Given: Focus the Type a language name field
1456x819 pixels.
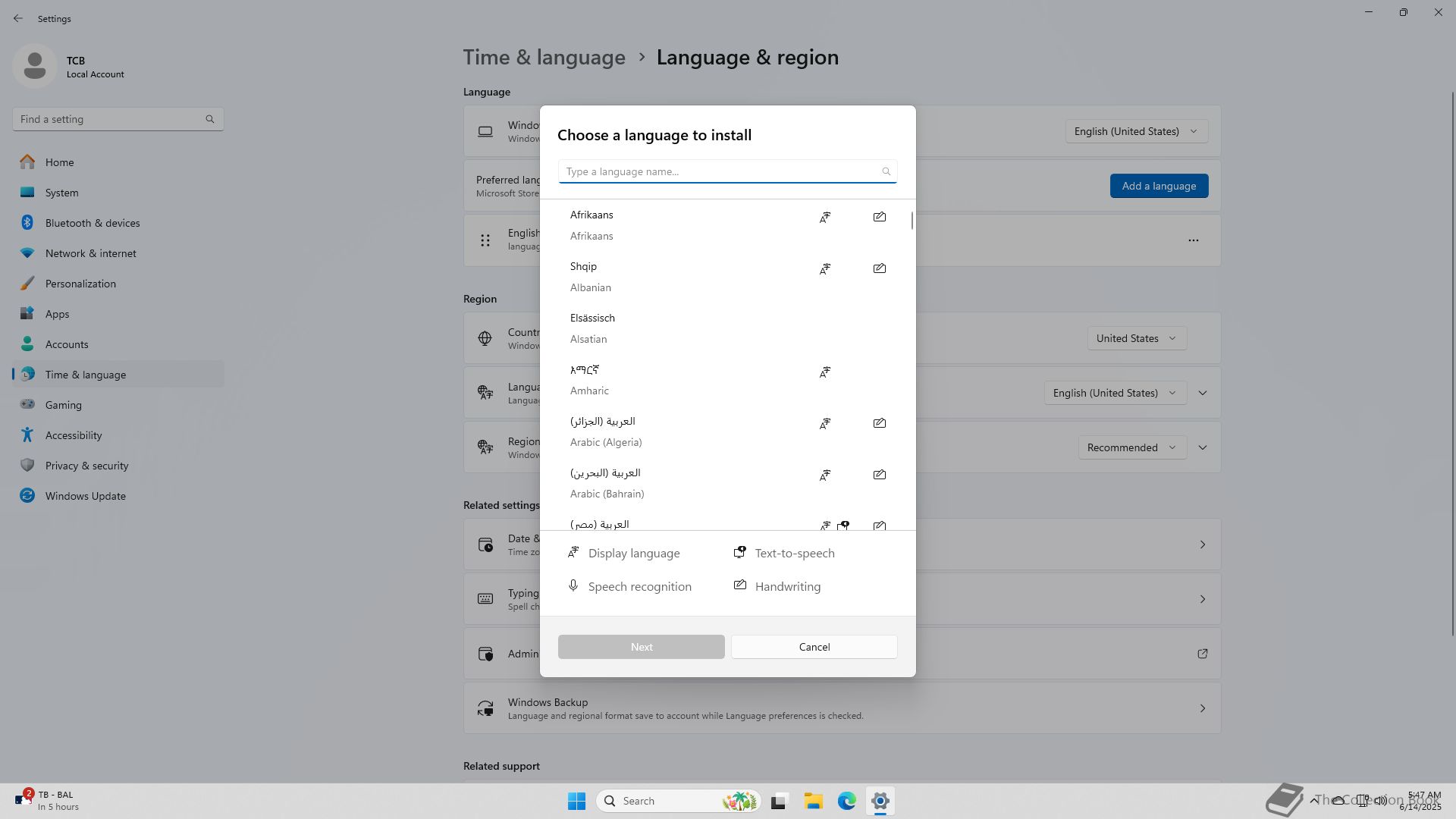Looking at the screenshot, I should pyautogui.click(x=720, y=171).
